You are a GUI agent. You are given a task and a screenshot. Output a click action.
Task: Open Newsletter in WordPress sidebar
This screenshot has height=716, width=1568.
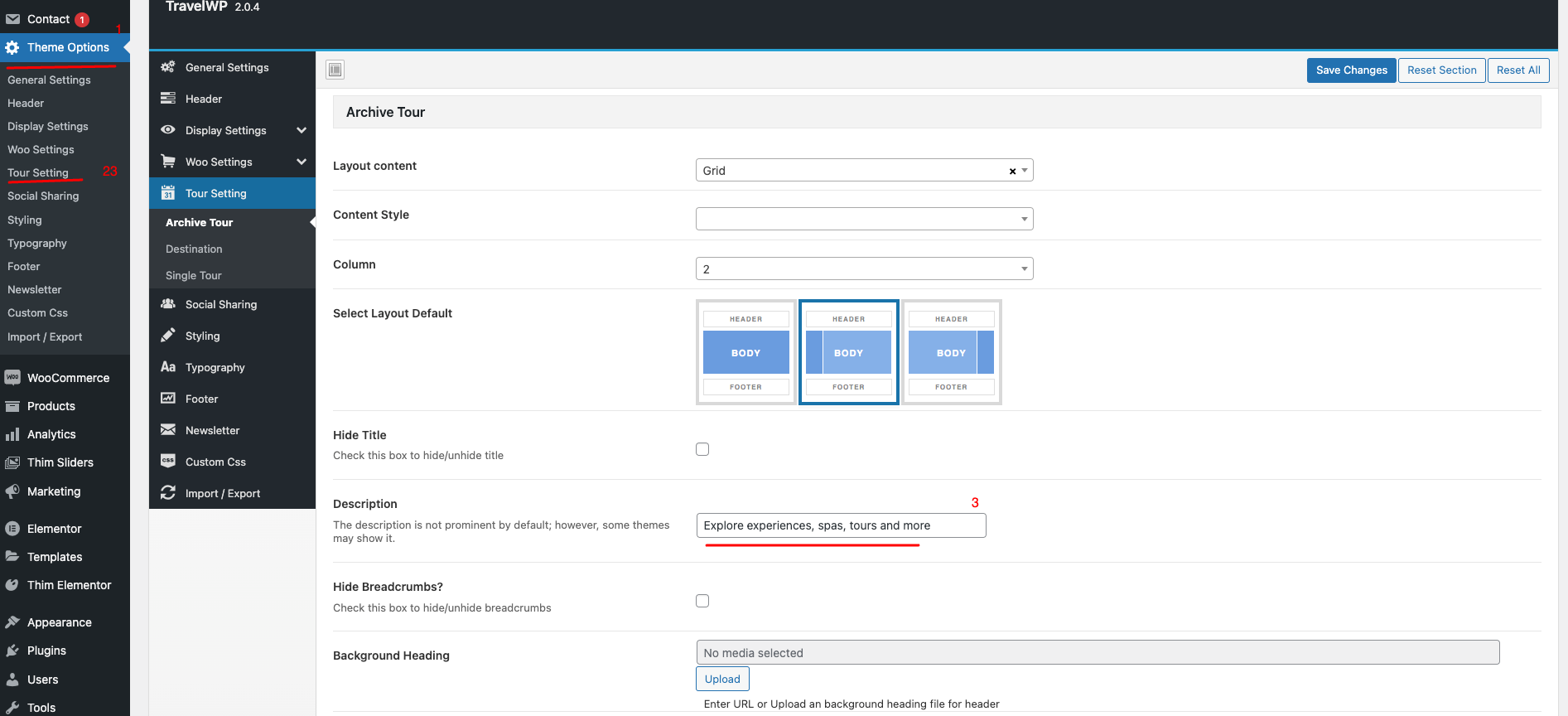35,289
